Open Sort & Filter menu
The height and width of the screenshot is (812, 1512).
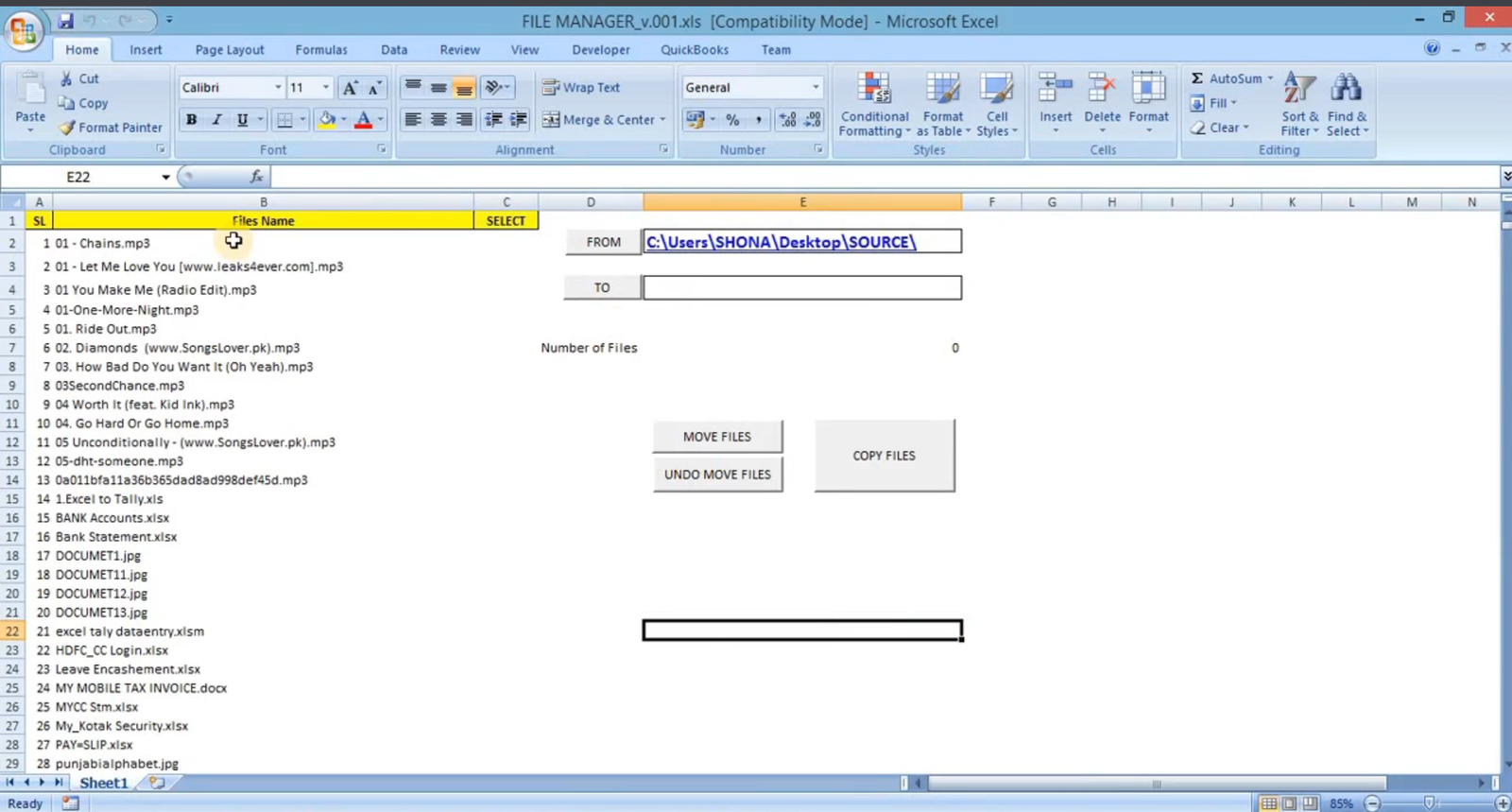coord(1300,104)
